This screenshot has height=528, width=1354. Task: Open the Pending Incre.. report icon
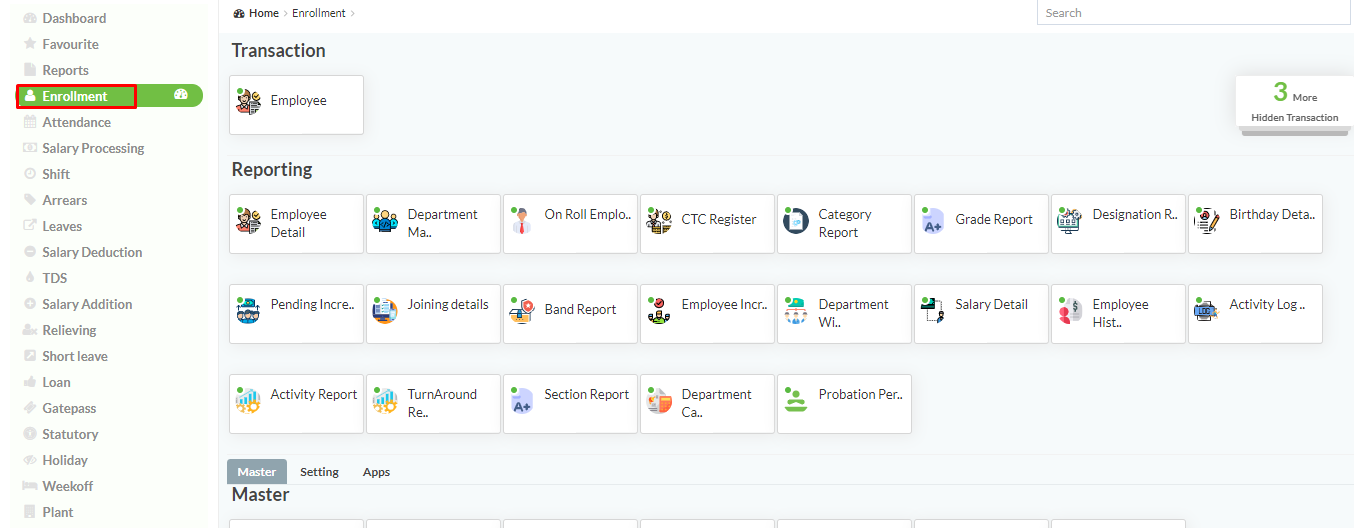click(248, 311)
